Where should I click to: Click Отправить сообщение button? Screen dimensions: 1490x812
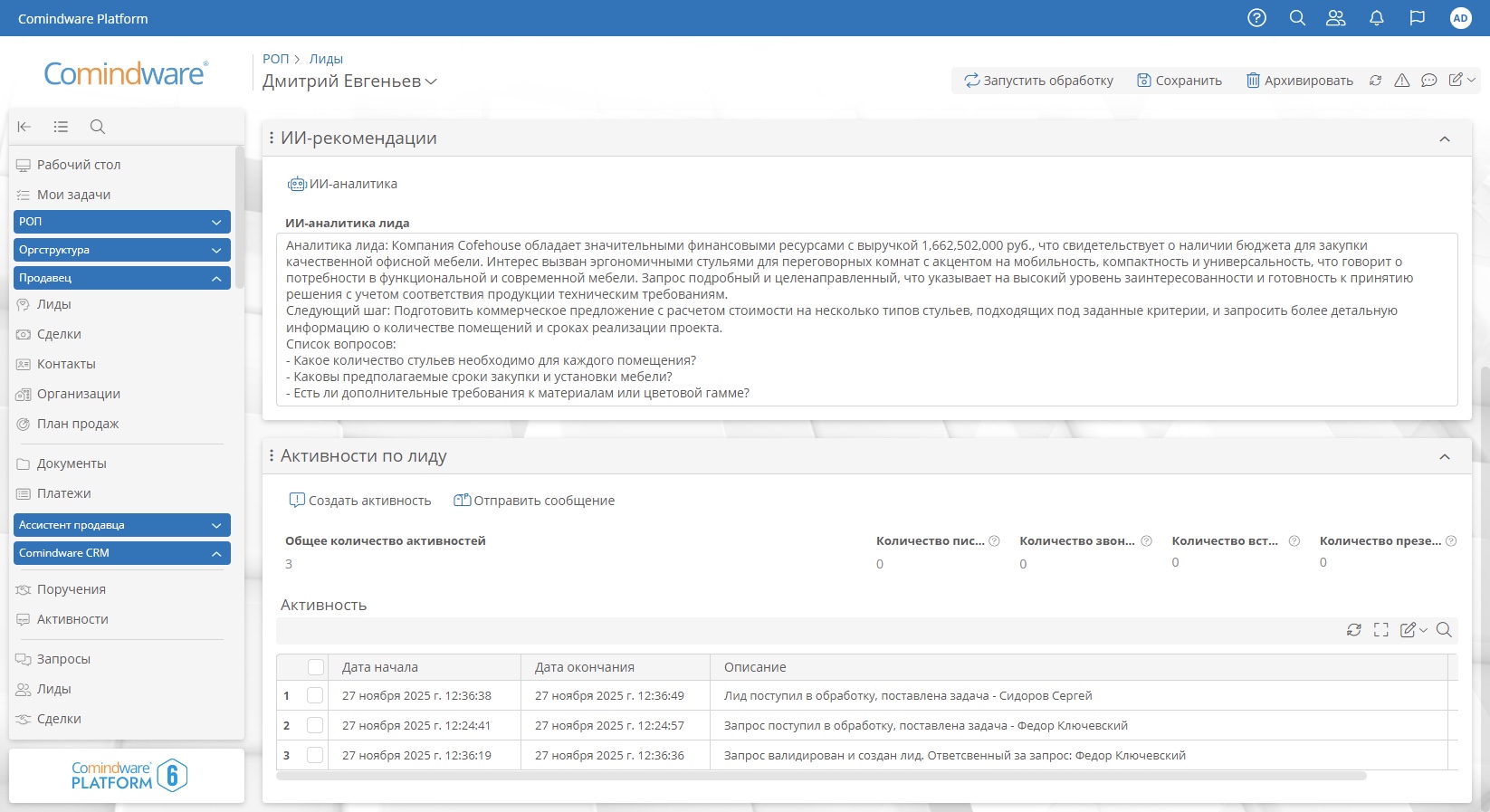click(x=534, y=501)
